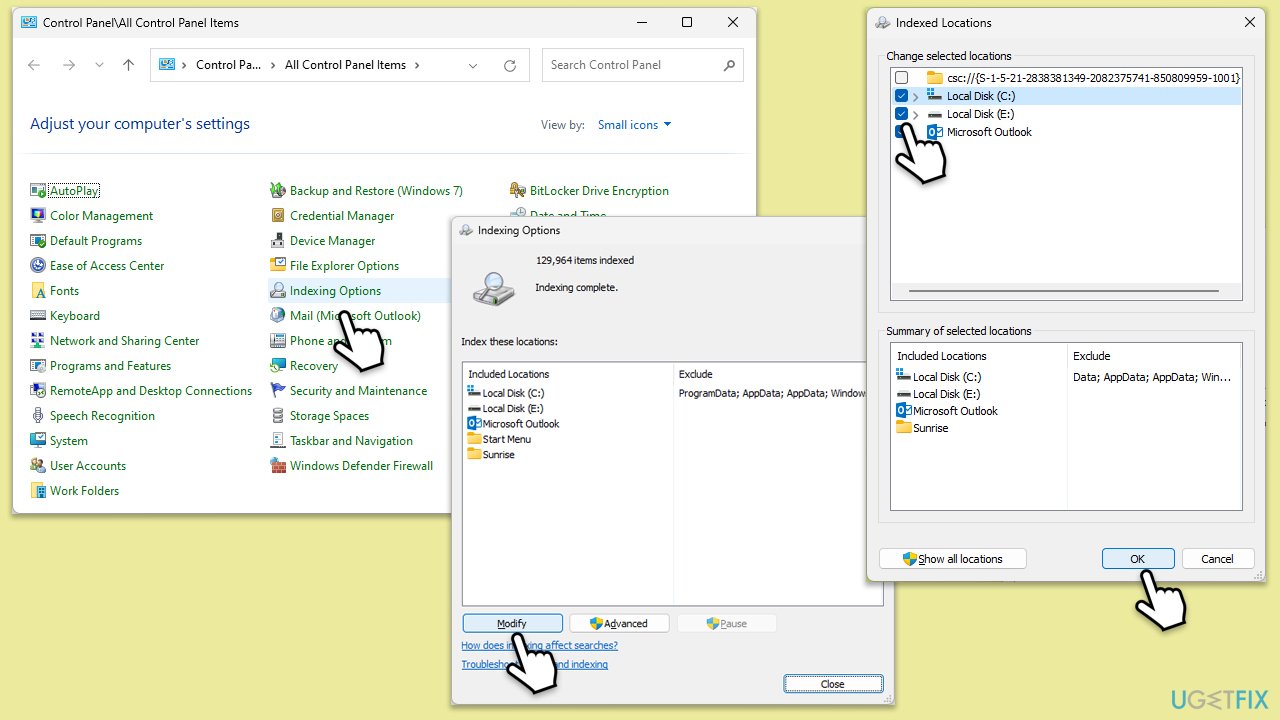Viewport: 1280px width, 720px height.
Task: Expand the Local Disk (C:) tree node
Action: click(x=916, y=96)
